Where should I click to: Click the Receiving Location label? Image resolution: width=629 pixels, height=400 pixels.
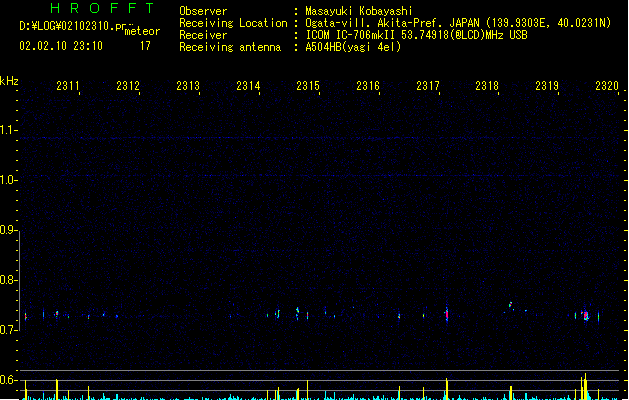pyautogui.click(x=233, y=23)
